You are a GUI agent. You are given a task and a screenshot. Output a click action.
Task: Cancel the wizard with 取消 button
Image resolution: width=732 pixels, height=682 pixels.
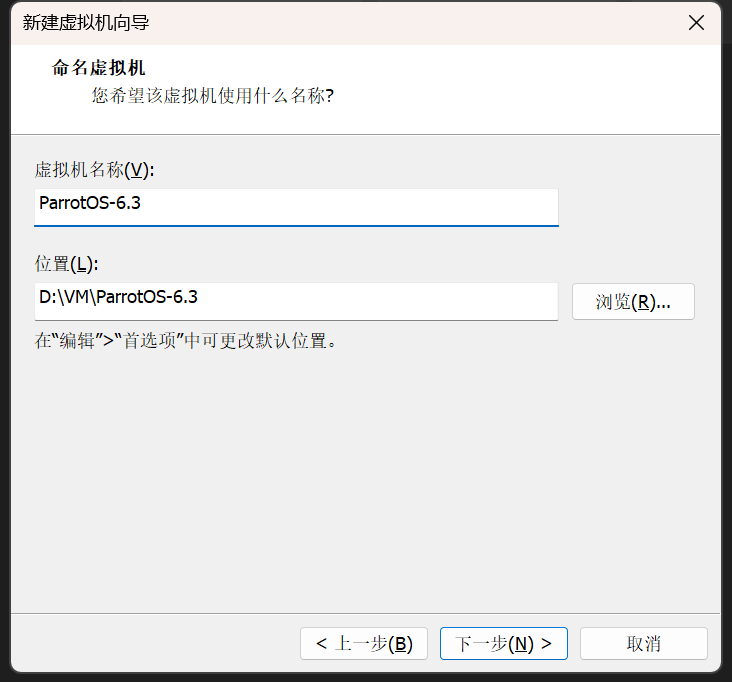[644, 643]
